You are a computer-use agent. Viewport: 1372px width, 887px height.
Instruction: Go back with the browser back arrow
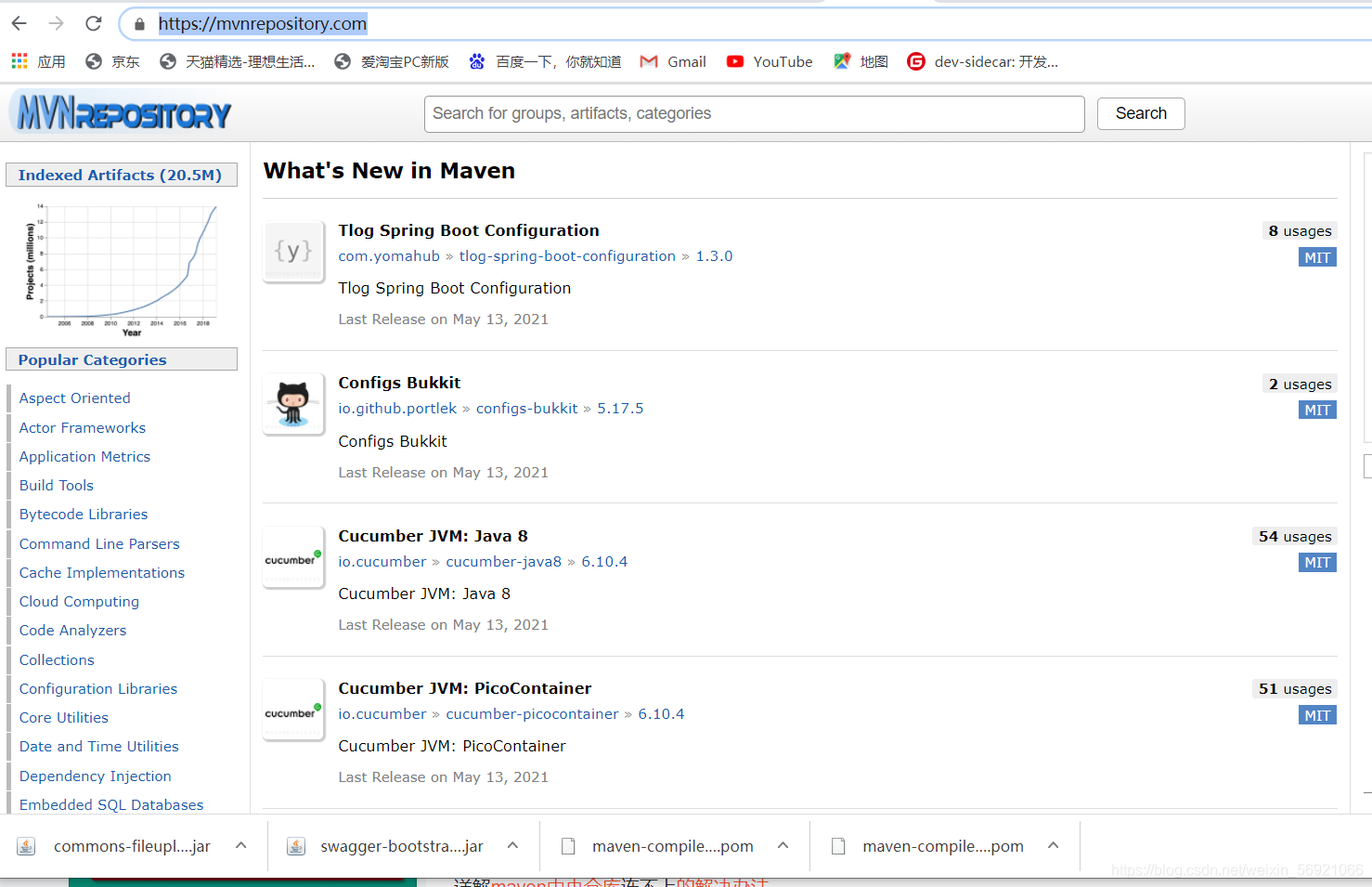(19, 23)
